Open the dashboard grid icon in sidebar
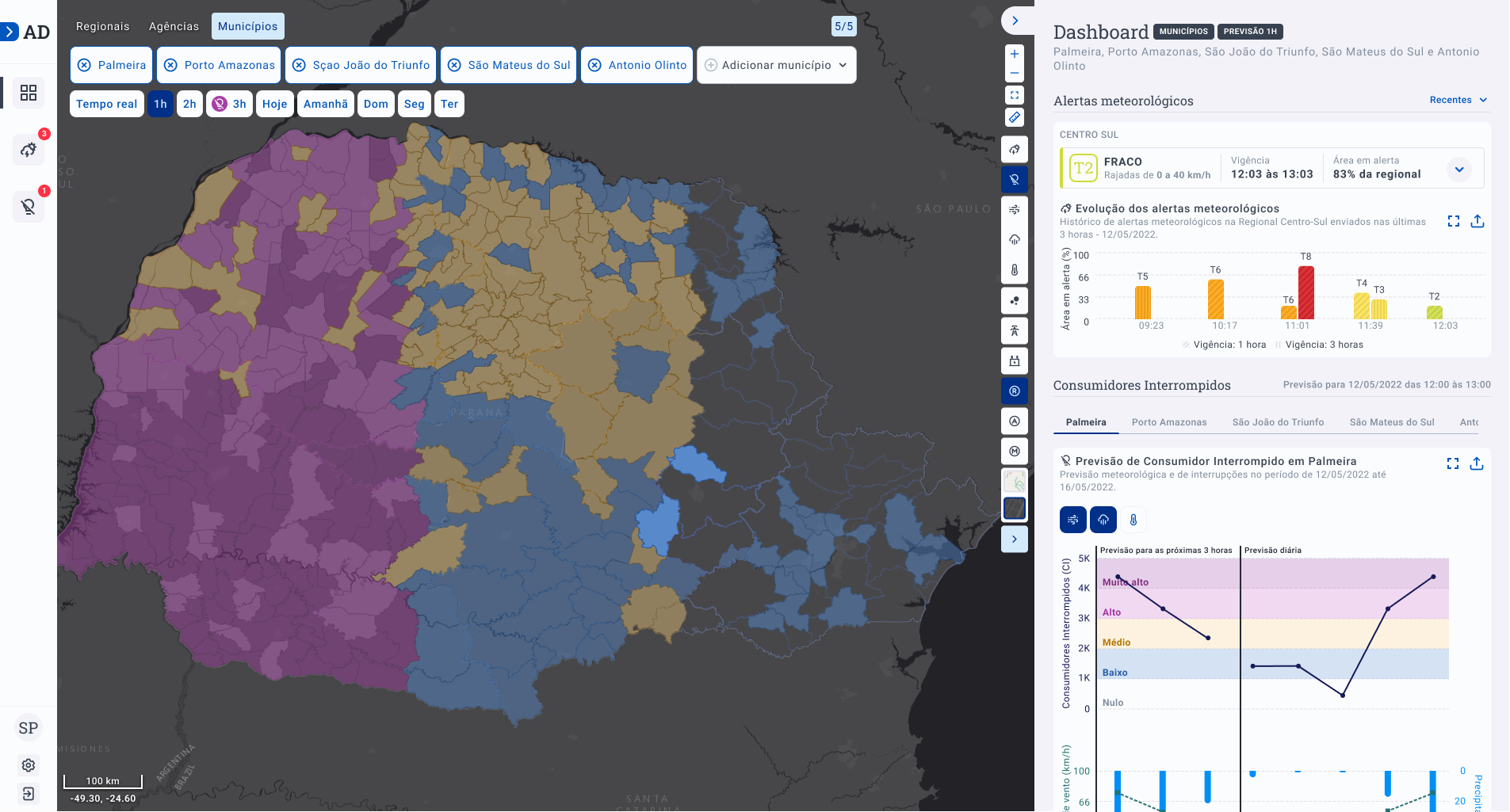This screenshot has height=812, width=1510. (29, 93)
